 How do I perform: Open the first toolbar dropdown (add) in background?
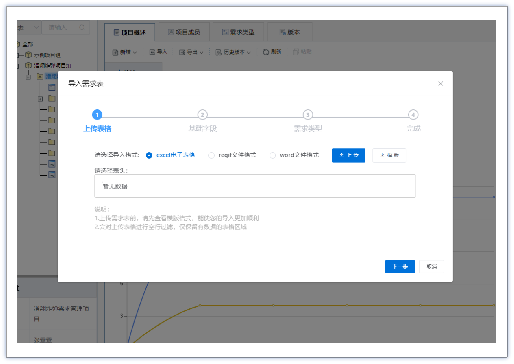124,52
